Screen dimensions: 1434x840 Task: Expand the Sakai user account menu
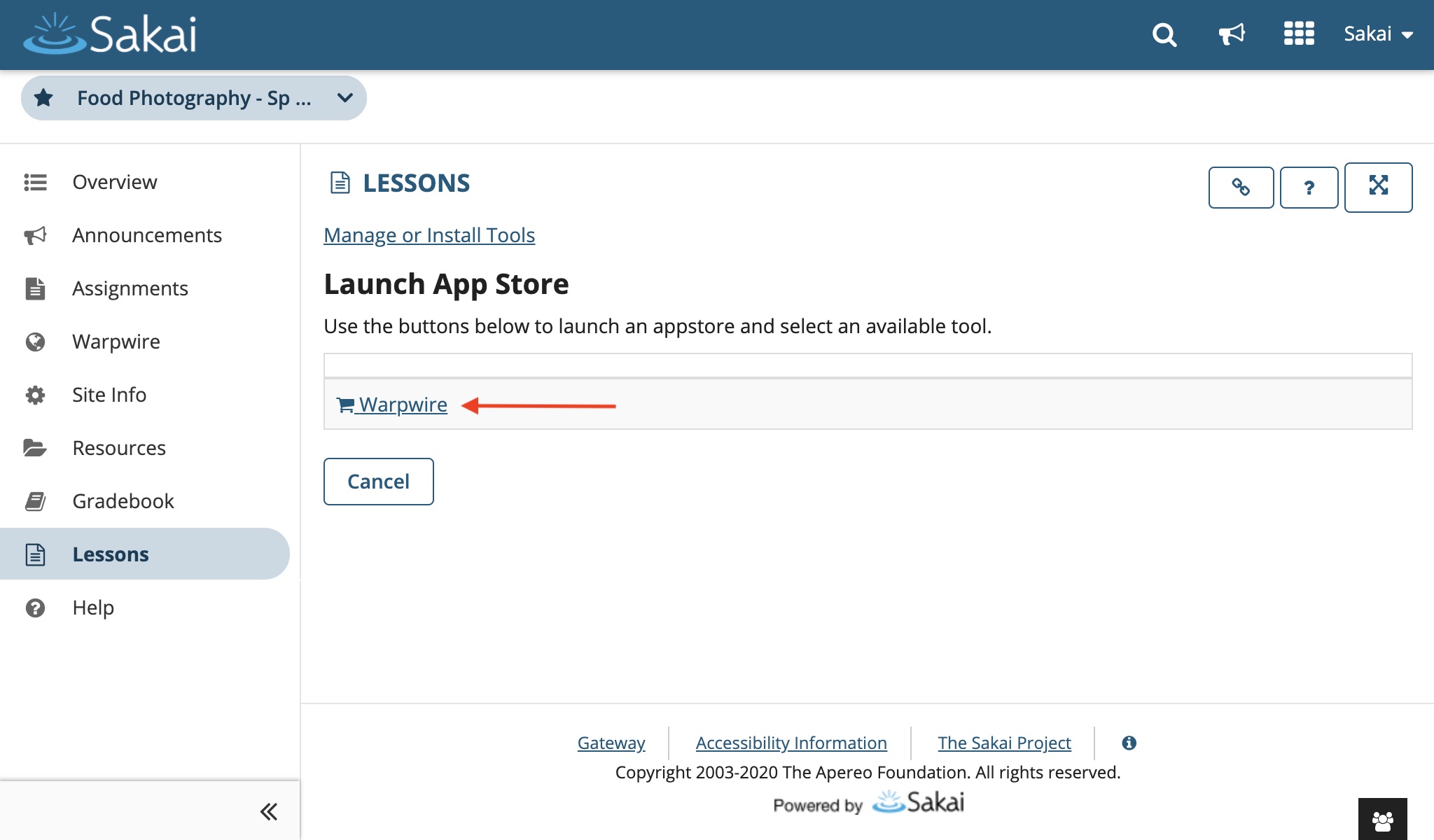1378,34
